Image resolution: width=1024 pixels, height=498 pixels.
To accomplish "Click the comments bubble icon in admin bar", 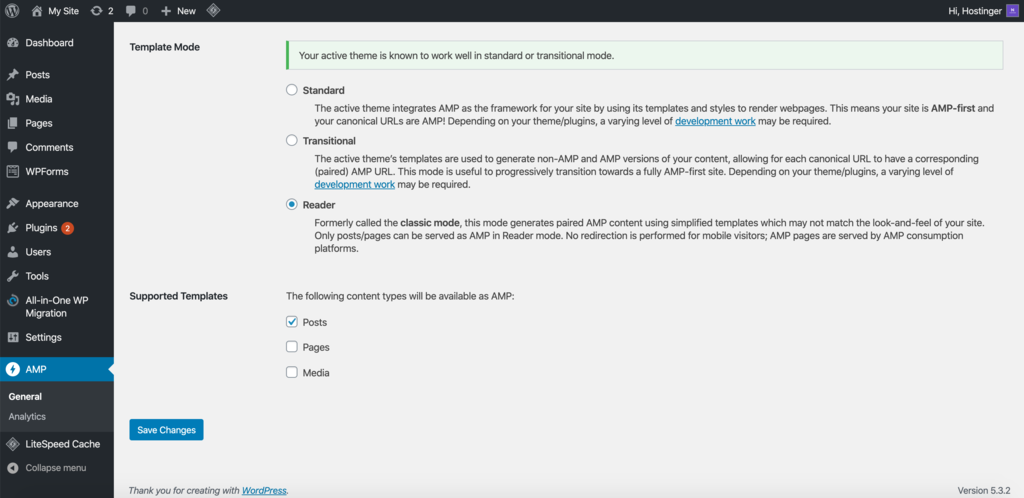I will click(x=131, y=10).
